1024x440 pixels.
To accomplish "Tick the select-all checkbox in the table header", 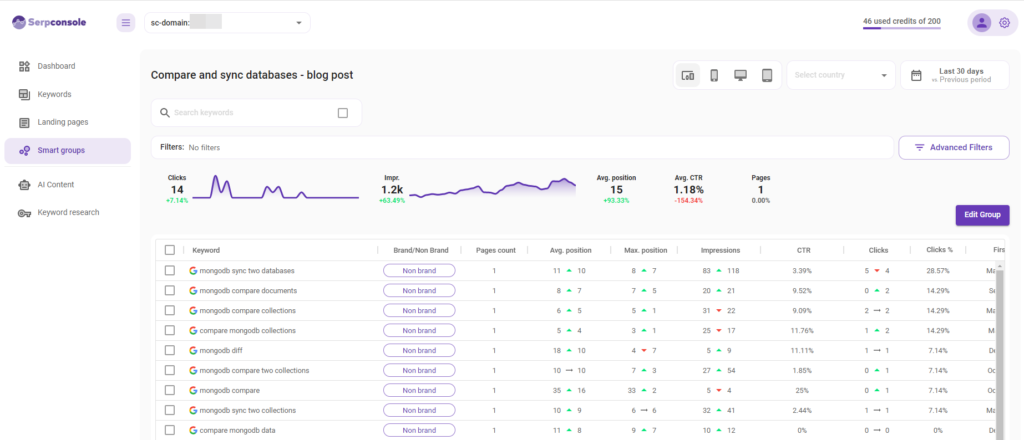I will click(x=170, y=250).
